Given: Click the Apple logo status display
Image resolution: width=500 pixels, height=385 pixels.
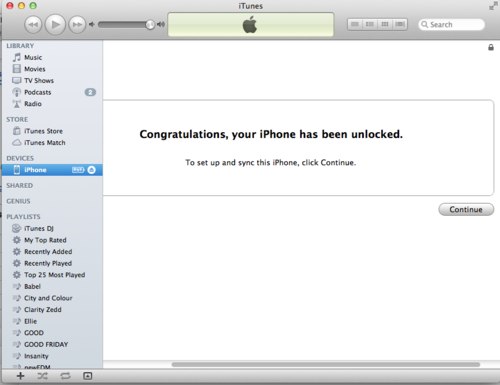Looking at the screenshot, I should click(x=251, y=25).
